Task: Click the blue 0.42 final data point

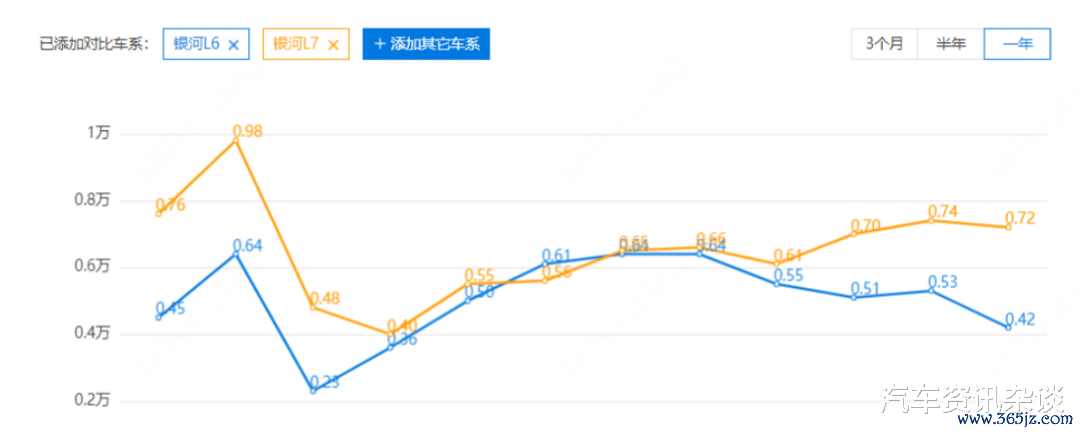Action: pos(1008,327)
